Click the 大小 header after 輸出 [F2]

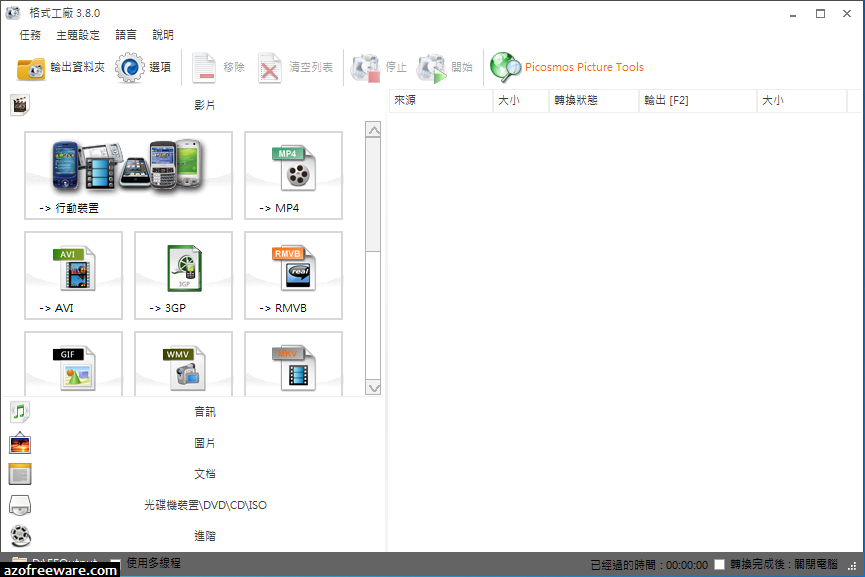point(802,100)
